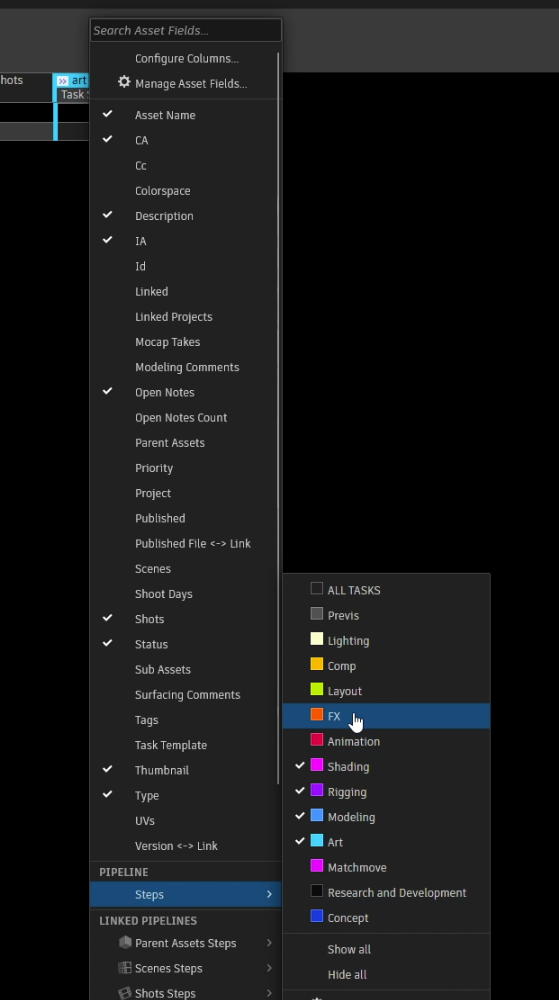Uncheck the Shading pipeline step
The height and width of the screenshot is (1000, 559).
(x=300, y=765)
